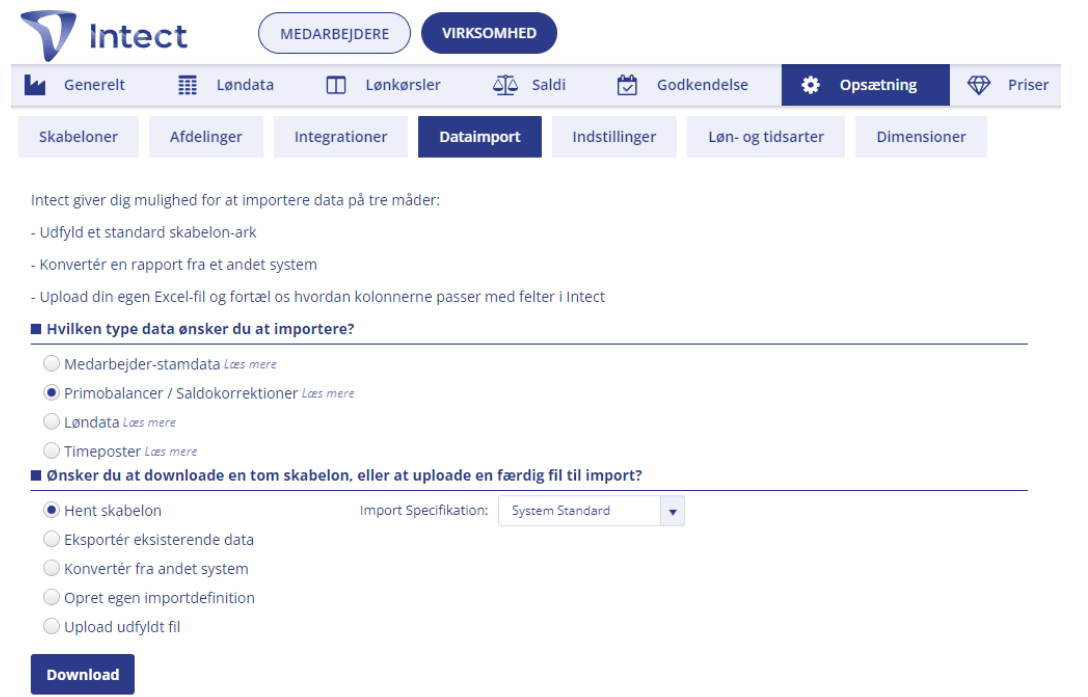This screenshot has height=697, width=1088.
Task: Select Primobalancer / Saldokorrektioner radio button
Action: pos(51,392)
